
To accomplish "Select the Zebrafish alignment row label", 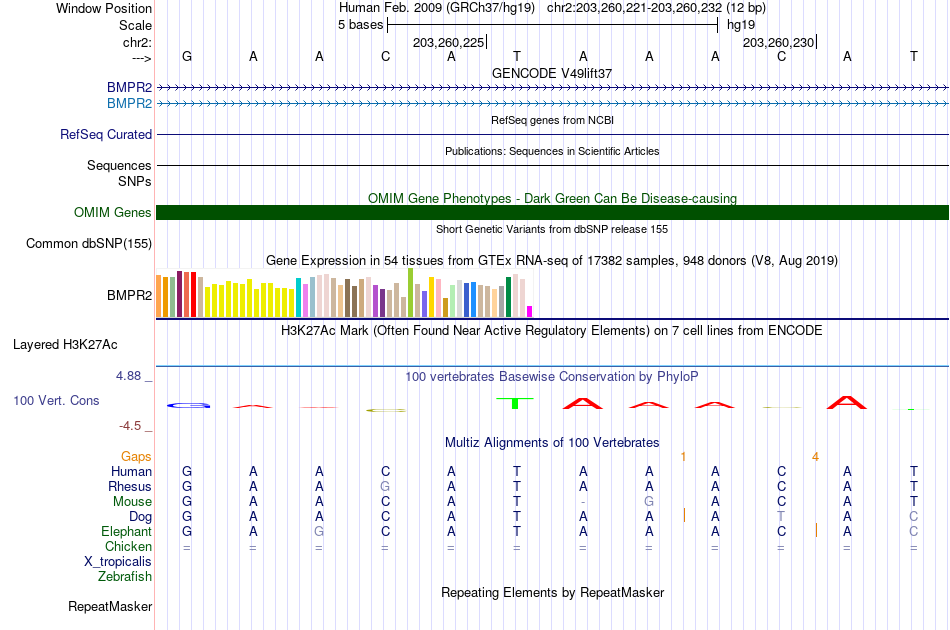I will [x=125, y=577].
